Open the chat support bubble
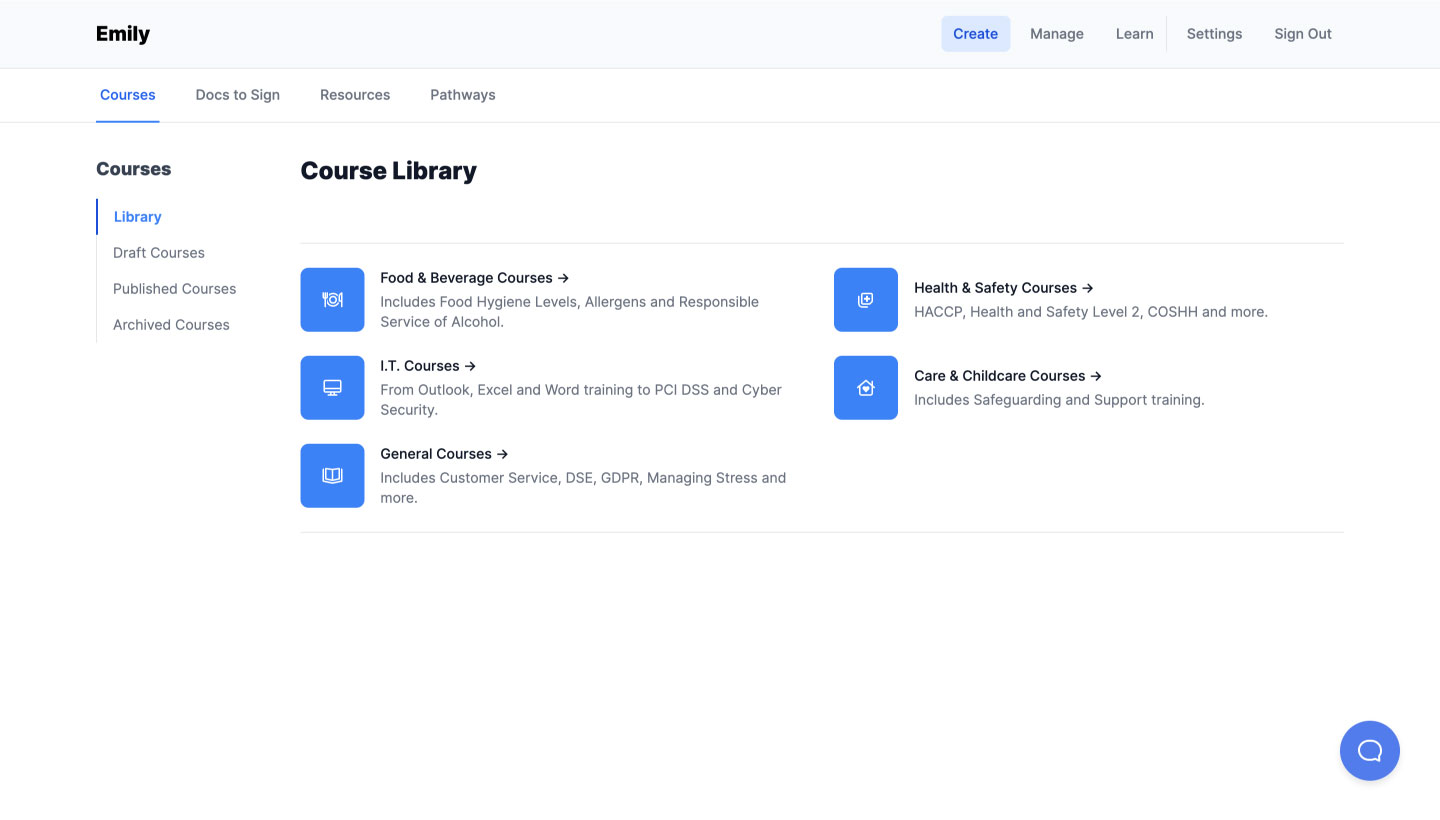This screenshot has height=820, width=1440. [1369, 750]
